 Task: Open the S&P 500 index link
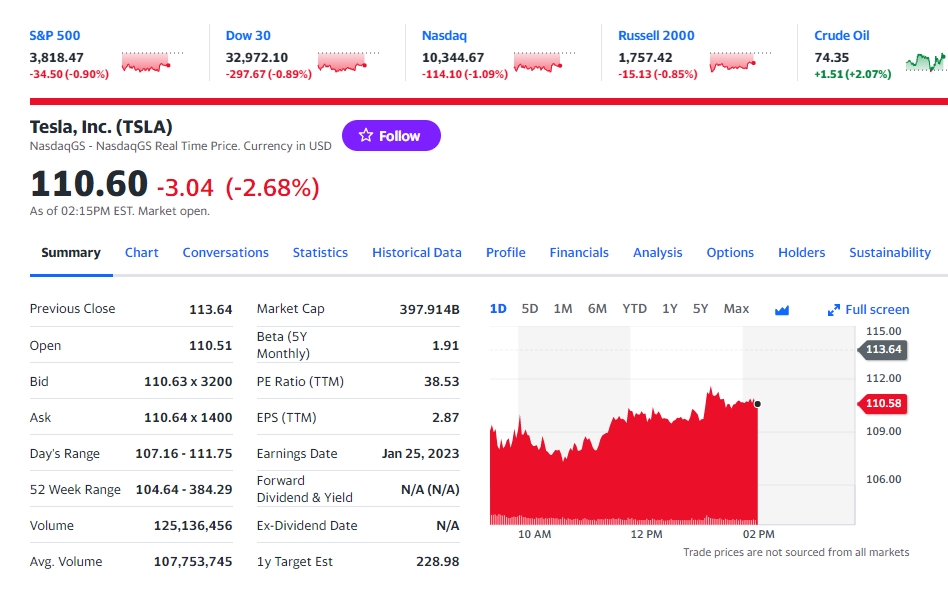coord(55,36)
